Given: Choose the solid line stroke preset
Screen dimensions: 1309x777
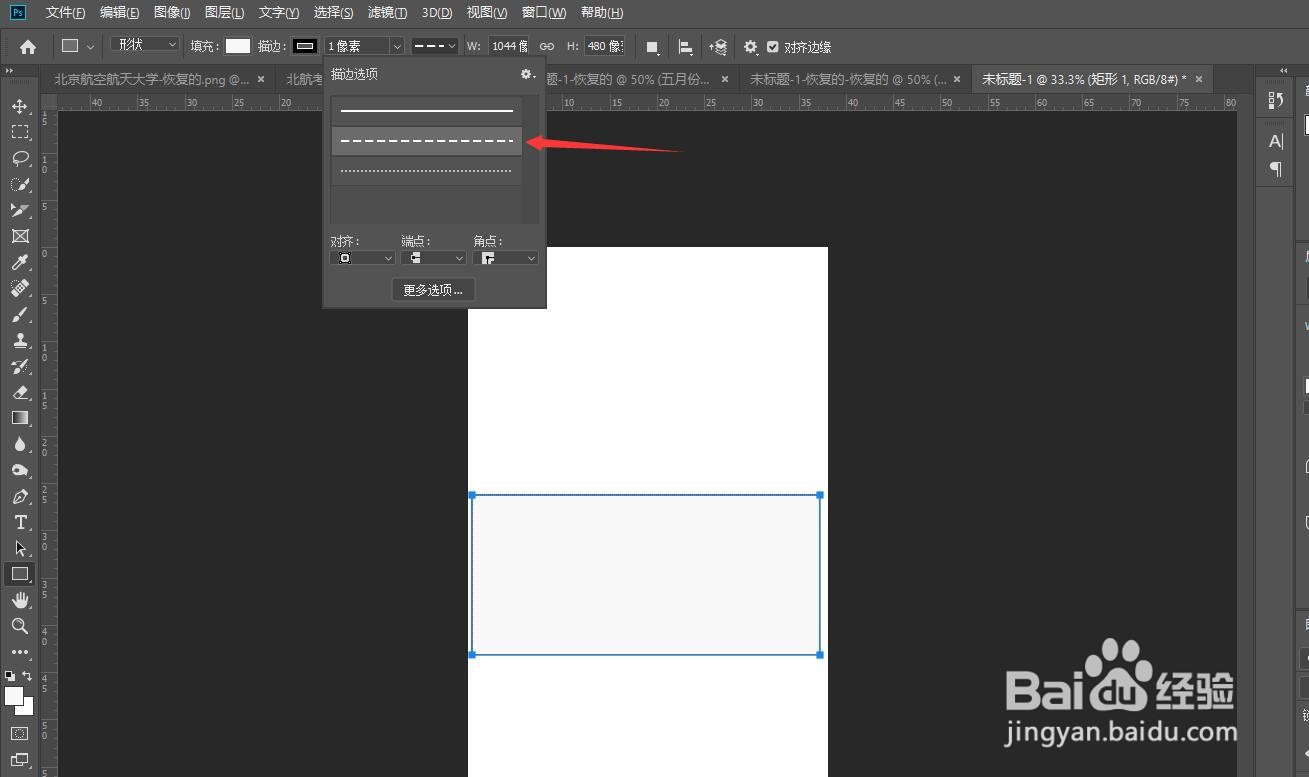Looking at the screenshot, I should coord(427,111).
